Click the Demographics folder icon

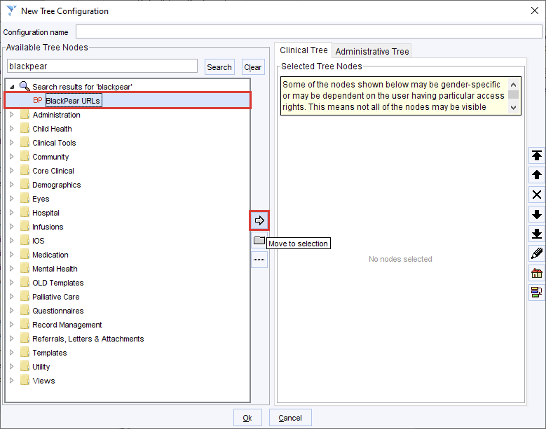pyautogui.click(x=24, y=185)
